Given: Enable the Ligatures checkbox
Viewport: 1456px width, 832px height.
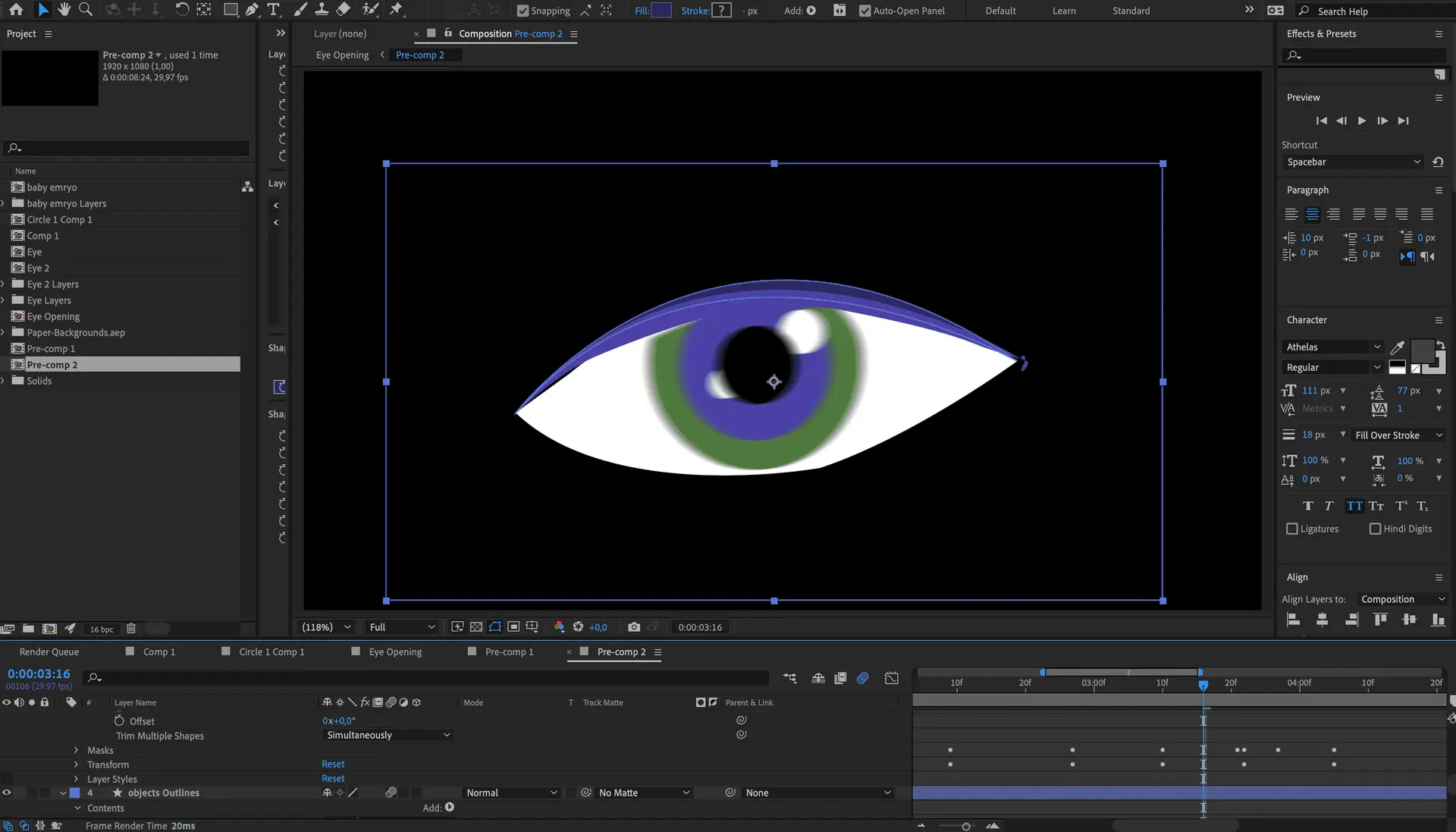Looking at the screenshot, I should [1292, 529].
